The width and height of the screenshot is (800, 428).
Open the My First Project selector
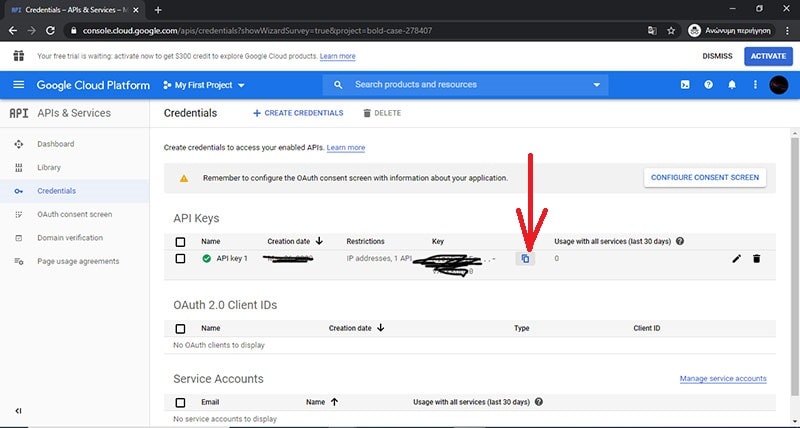(x=203, y=85)
